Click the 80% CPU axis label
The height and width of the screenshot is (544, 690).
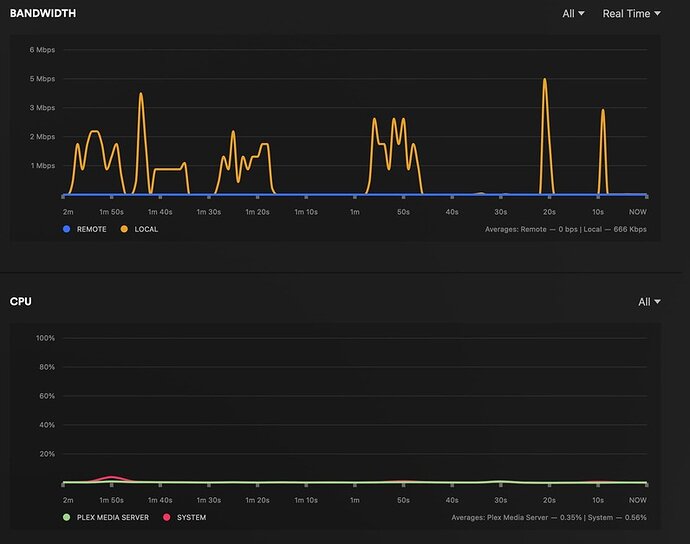(x=47, y=367)
